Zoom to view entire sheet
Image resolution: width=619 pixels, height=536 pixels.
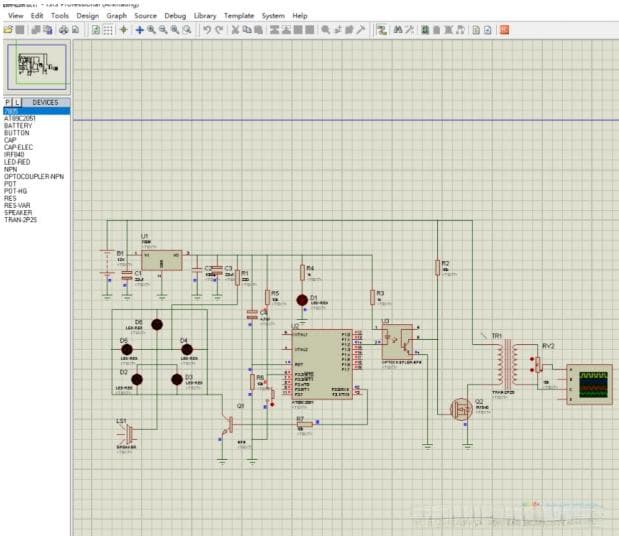(175, 30)
